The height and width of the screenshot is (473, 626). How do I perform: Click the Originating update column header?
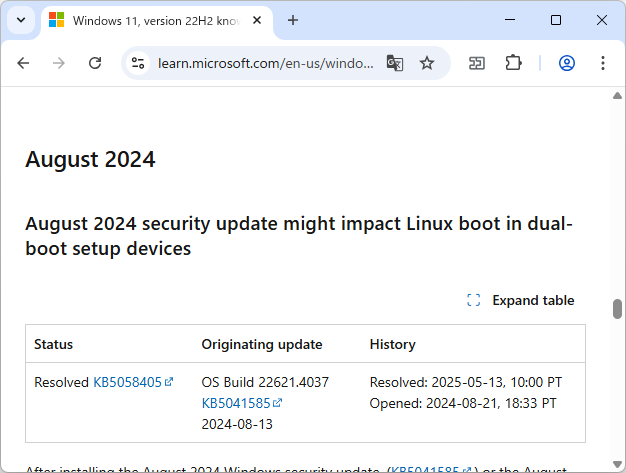[262, 344]
